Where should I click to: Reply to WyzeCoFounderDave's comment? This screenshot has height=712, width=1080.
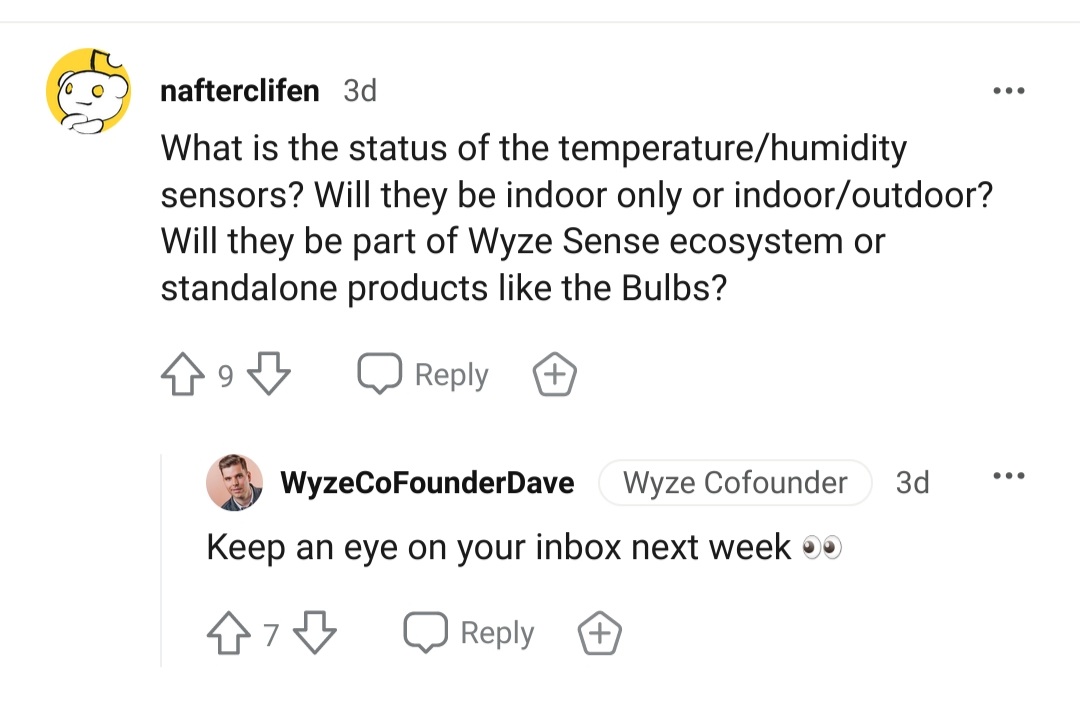[x=471, y=633]
